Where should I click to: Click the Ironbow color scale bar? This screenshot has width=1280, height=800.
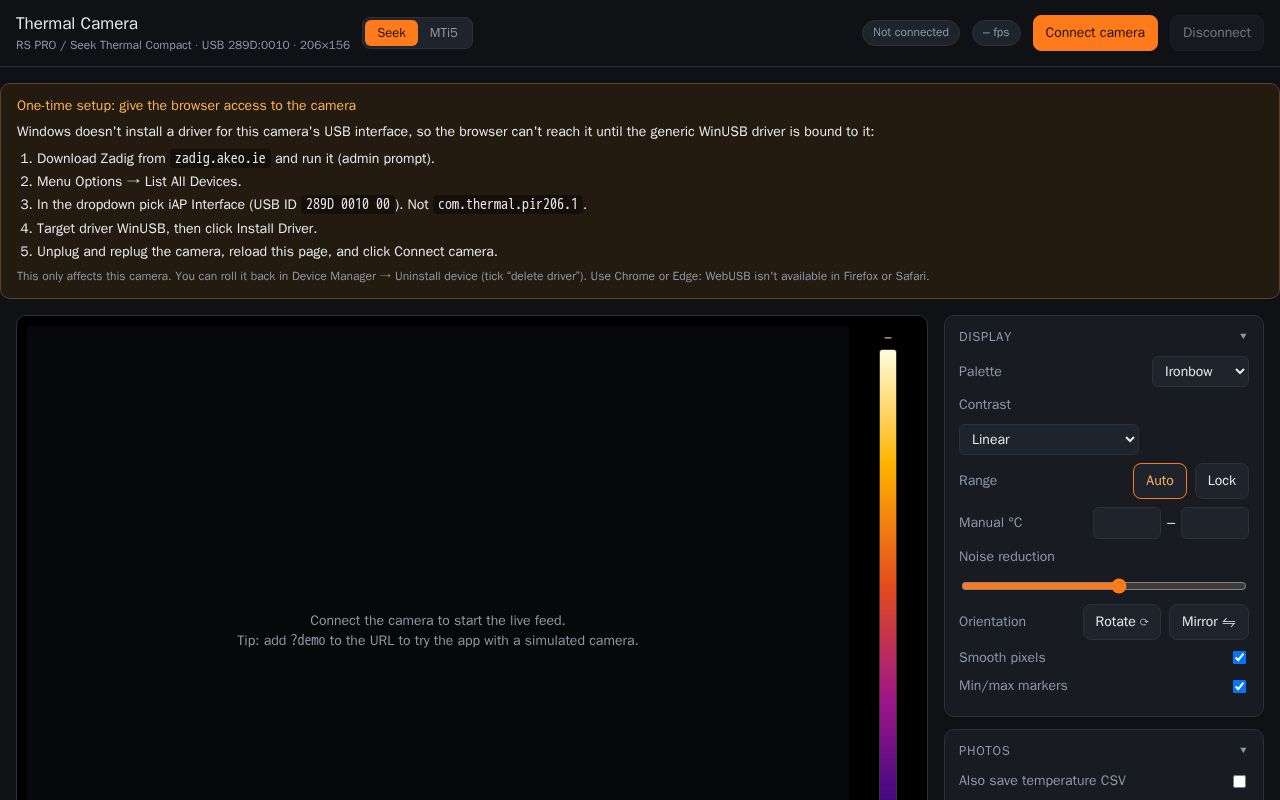point(888,575)
